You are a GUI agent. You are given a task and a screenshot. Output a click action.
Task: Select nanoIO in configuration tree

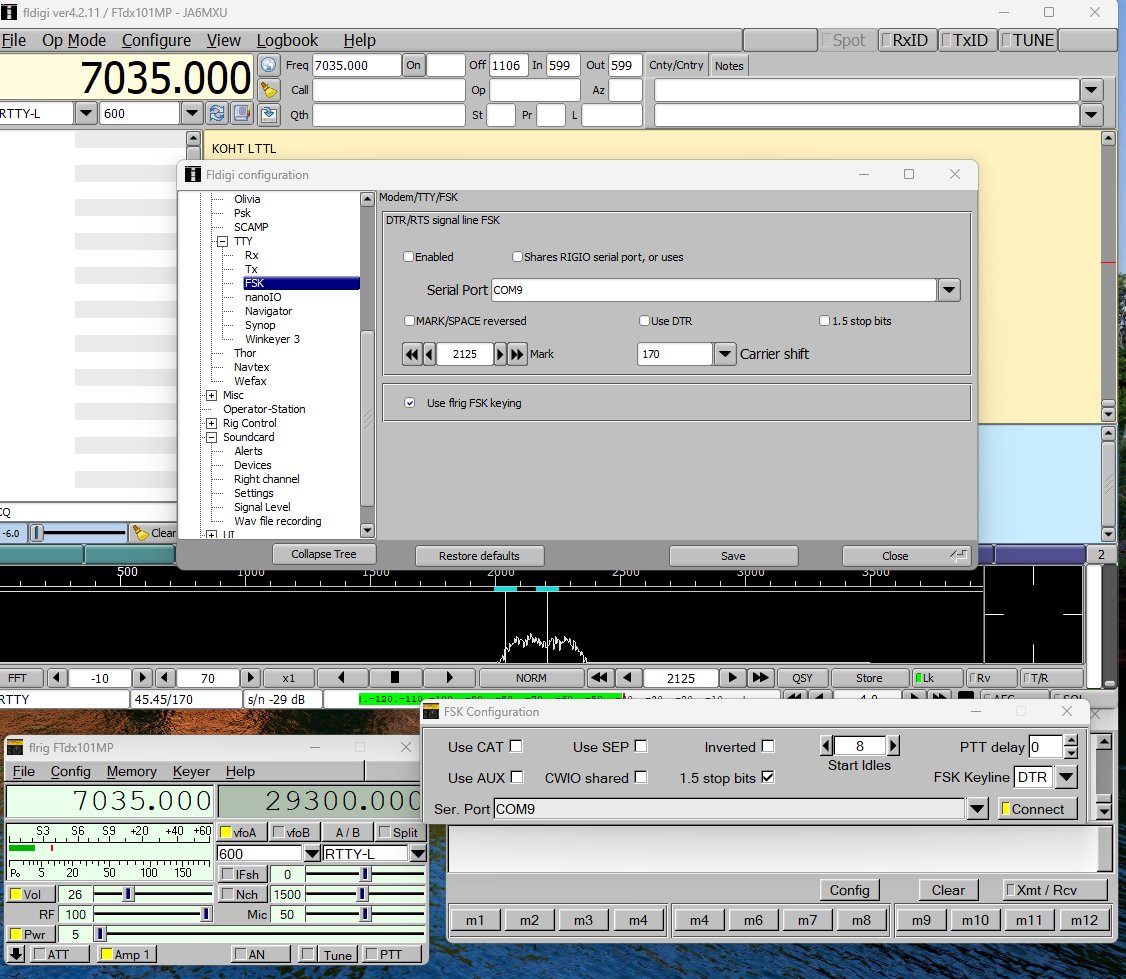point(263,297)
